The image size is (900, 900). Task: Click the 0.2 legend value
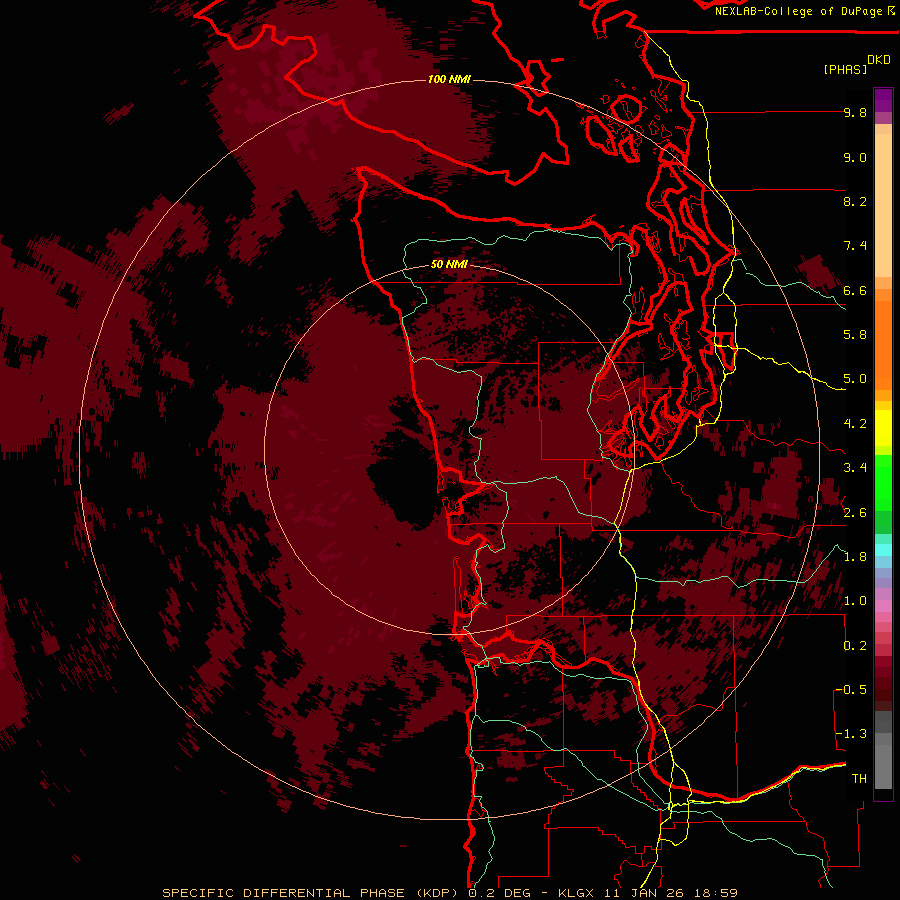pos(855,646)
